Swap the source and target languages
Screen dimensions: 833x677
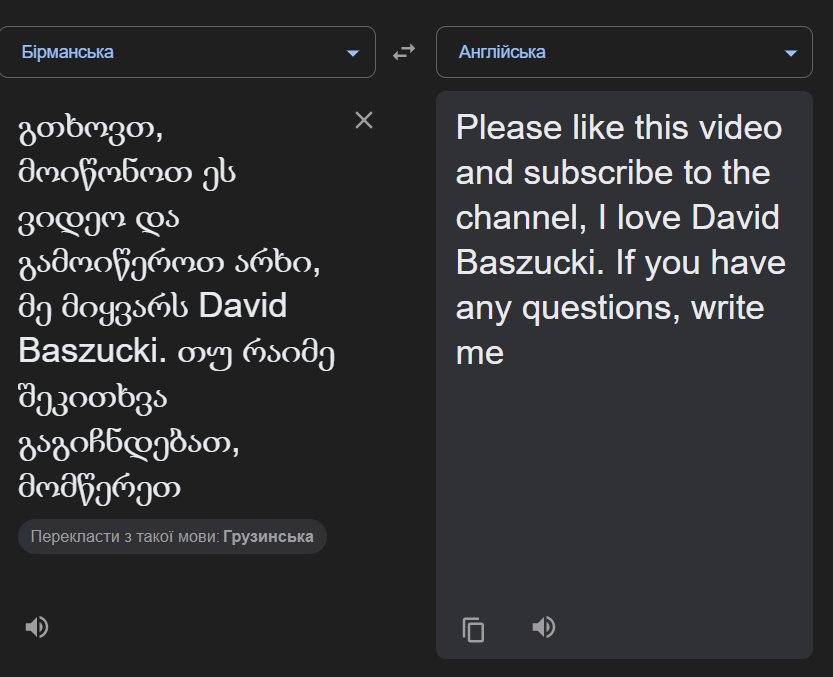(404, 52)
